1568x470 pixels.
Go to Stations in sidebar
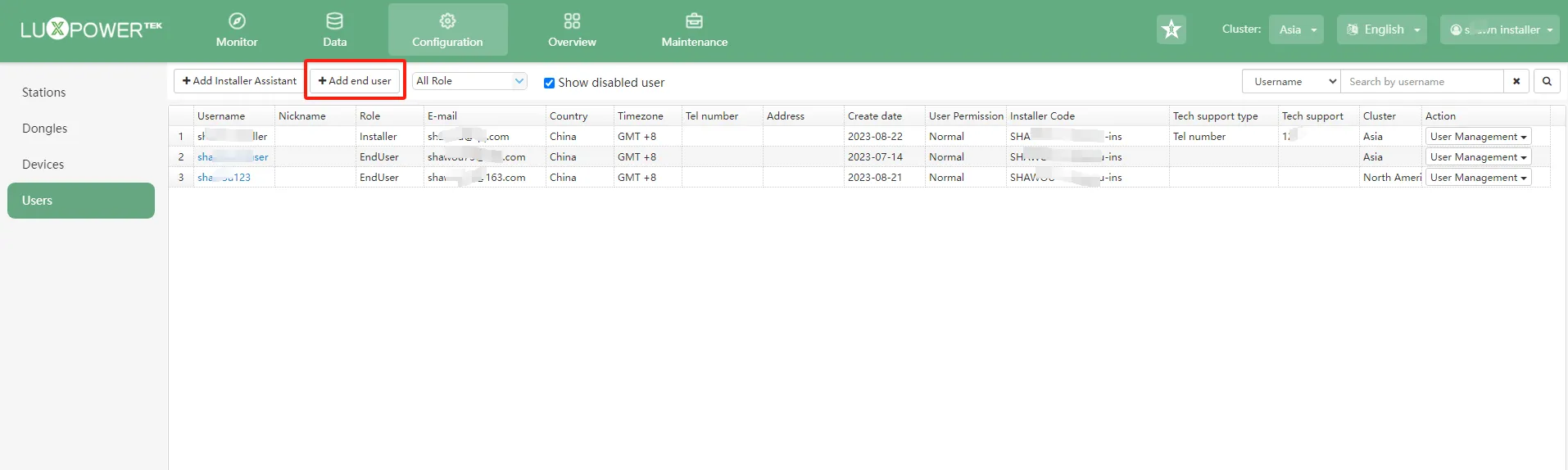pos(44,93)
